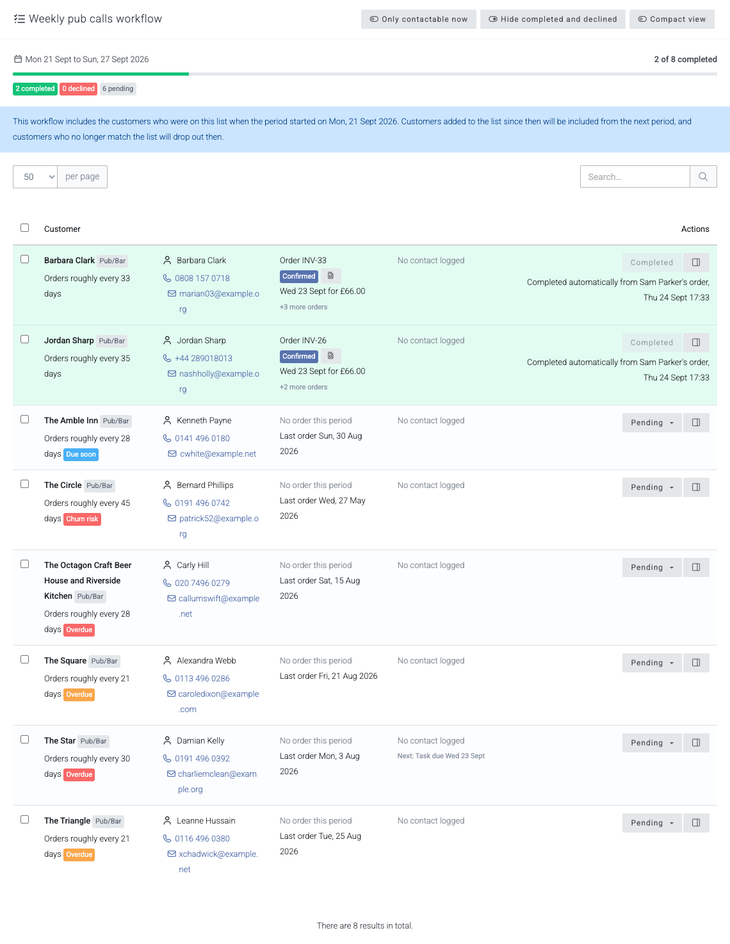Click the weekly completion progress bar
Image resolution: width=730 pixels, height=944 pixels.
pyautogui.click(x=365, y=74)
